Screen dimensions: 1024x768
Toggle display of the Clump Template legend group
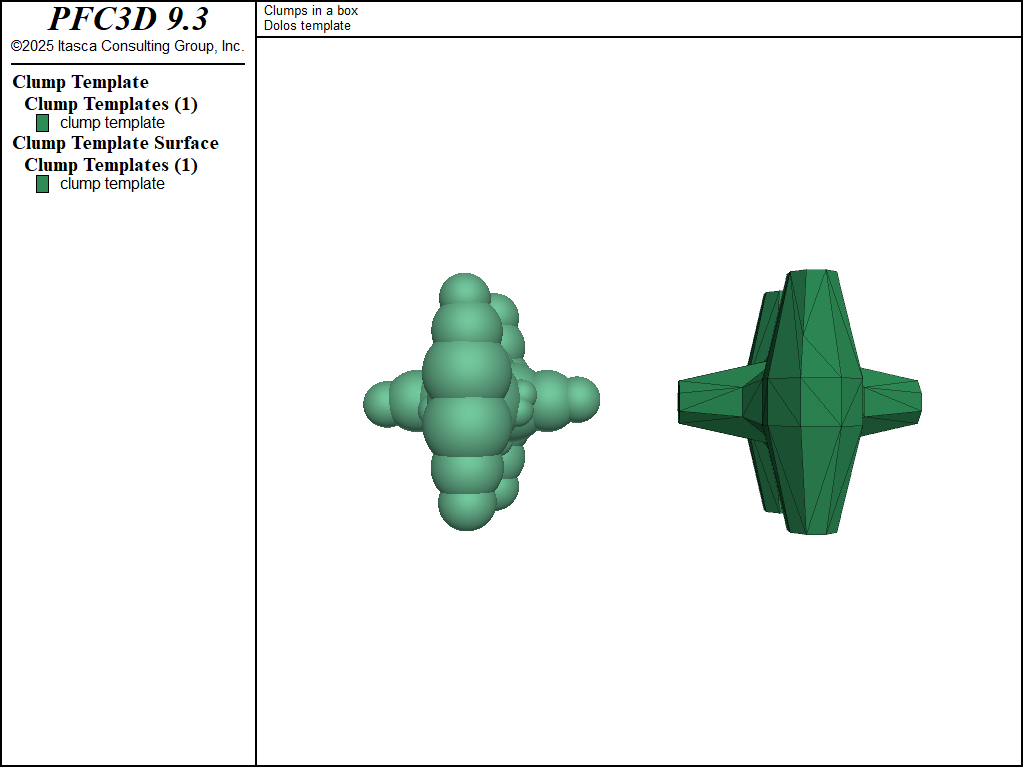80,82
